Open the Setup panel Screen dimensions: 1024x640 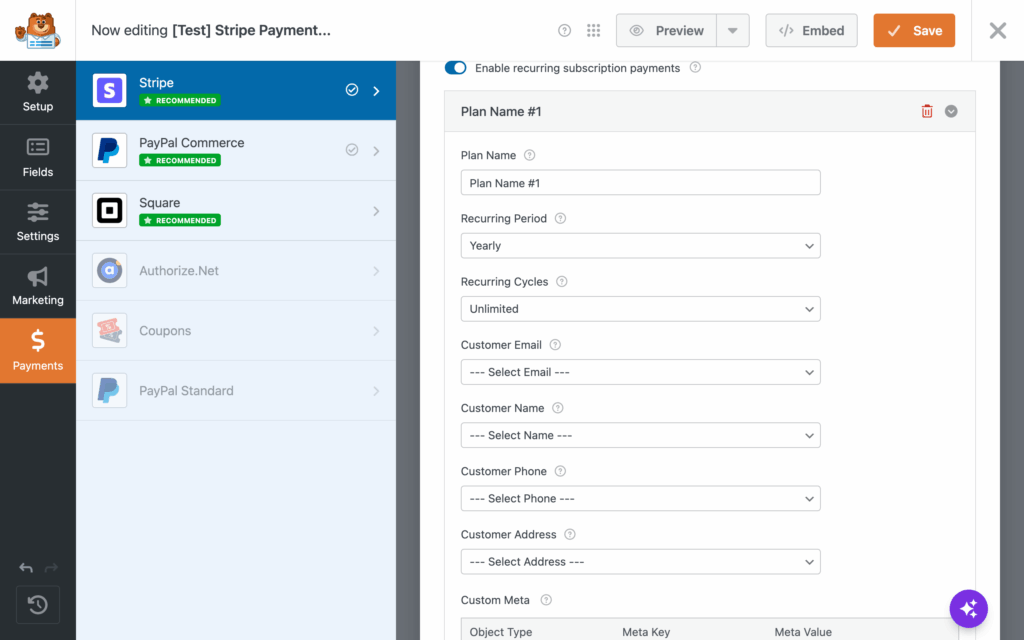[x=38, y=93]
